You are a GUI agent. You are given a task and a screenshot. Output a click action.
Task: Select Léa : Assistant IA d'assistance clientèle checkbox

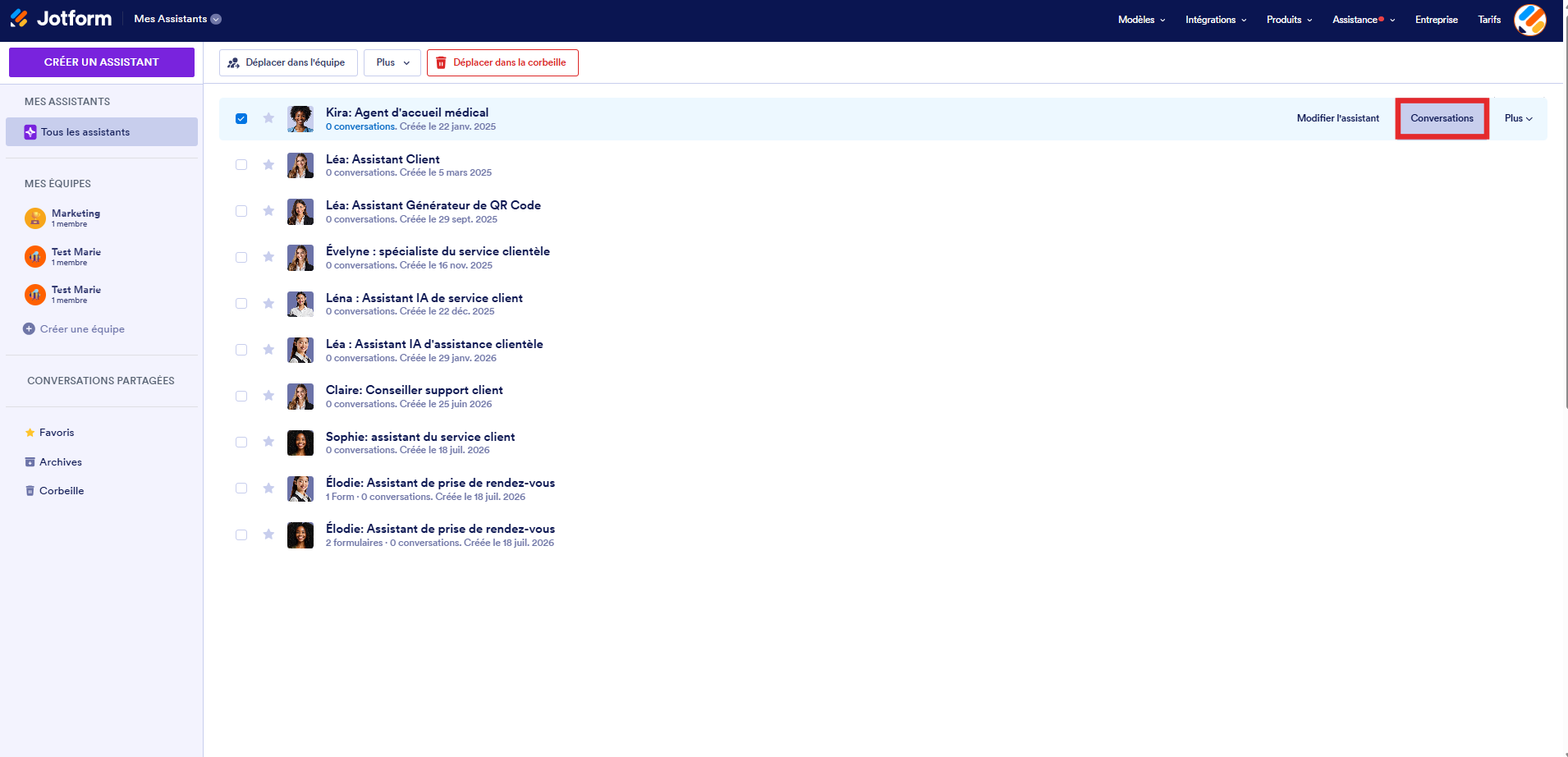point(241,350)
